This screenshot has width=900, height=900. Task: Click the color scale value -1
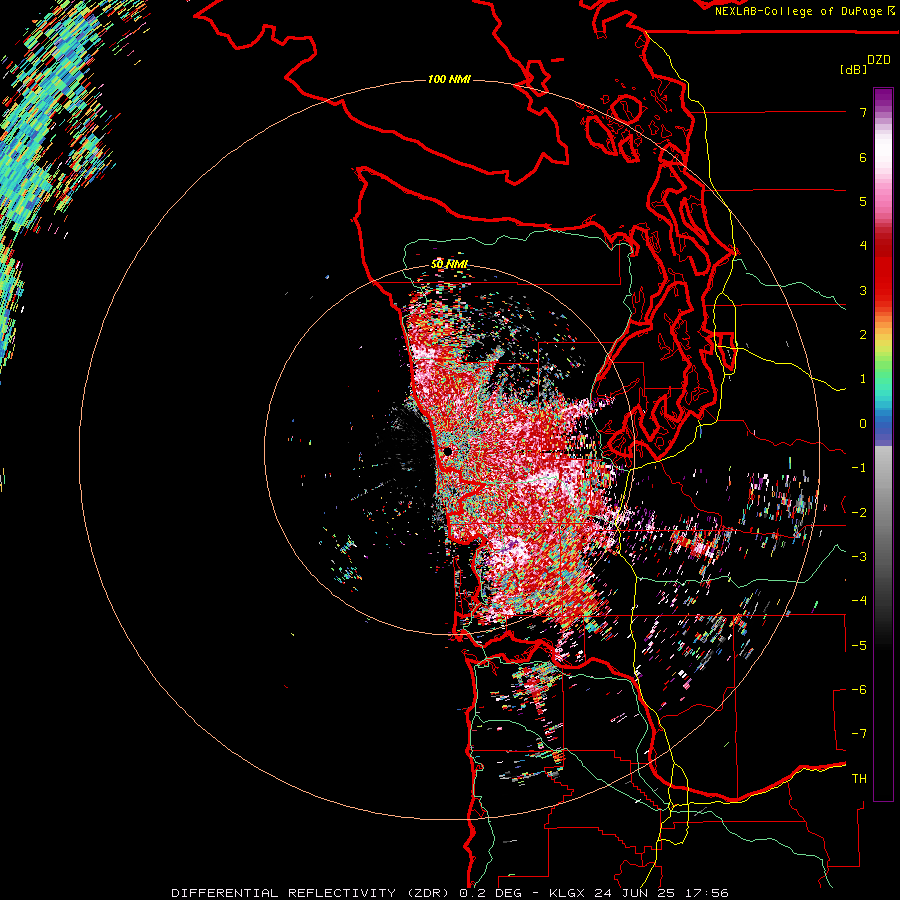coord(859,468)
